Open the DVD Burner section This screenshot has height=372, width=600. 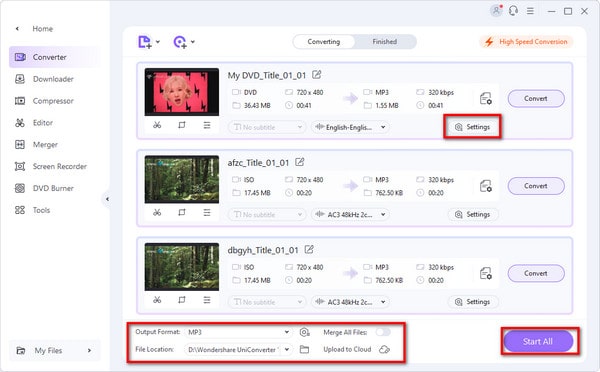point(53,188)
